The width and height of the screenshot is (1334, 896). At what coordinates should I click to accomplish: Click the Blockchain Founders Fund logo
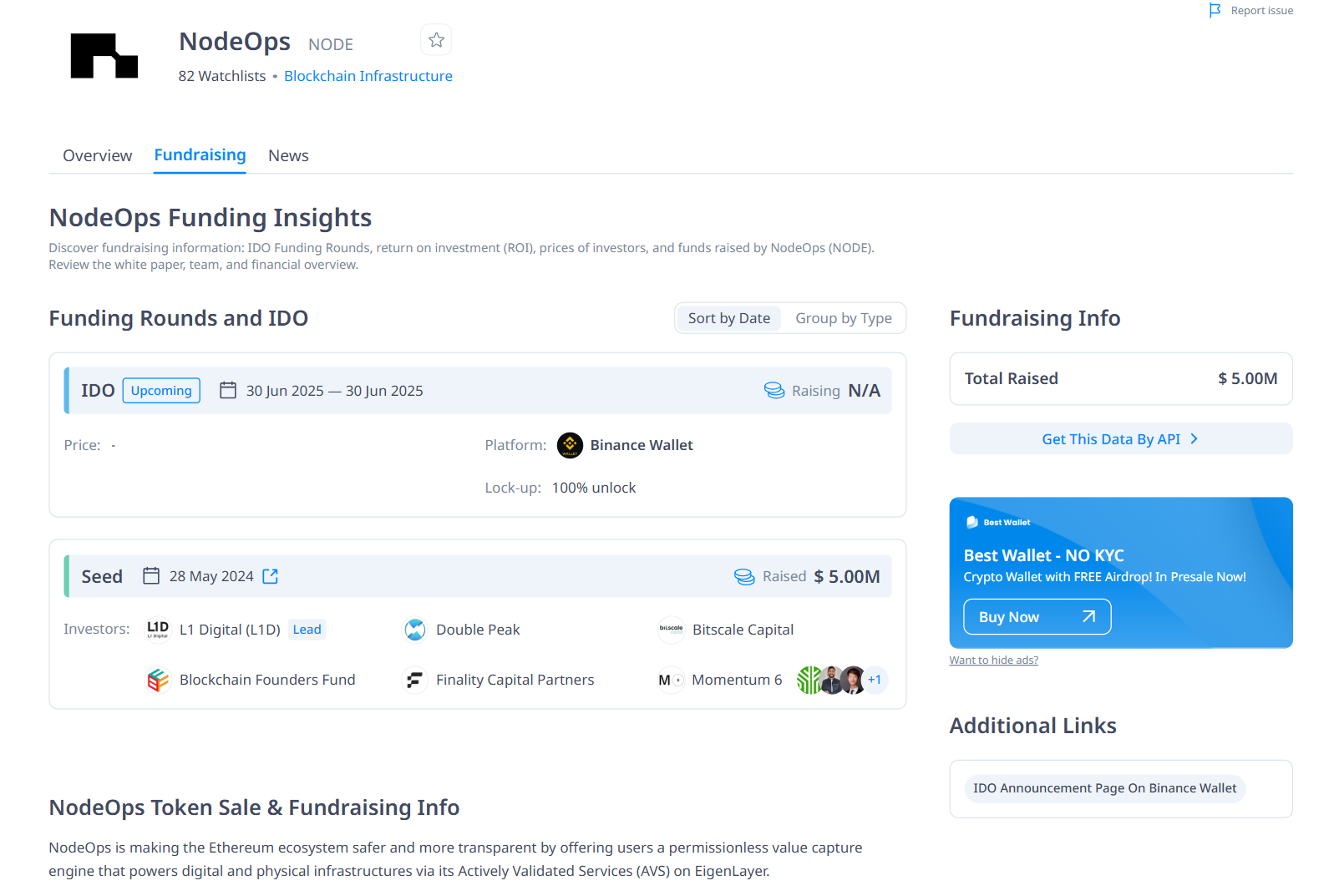click(158, 680)
